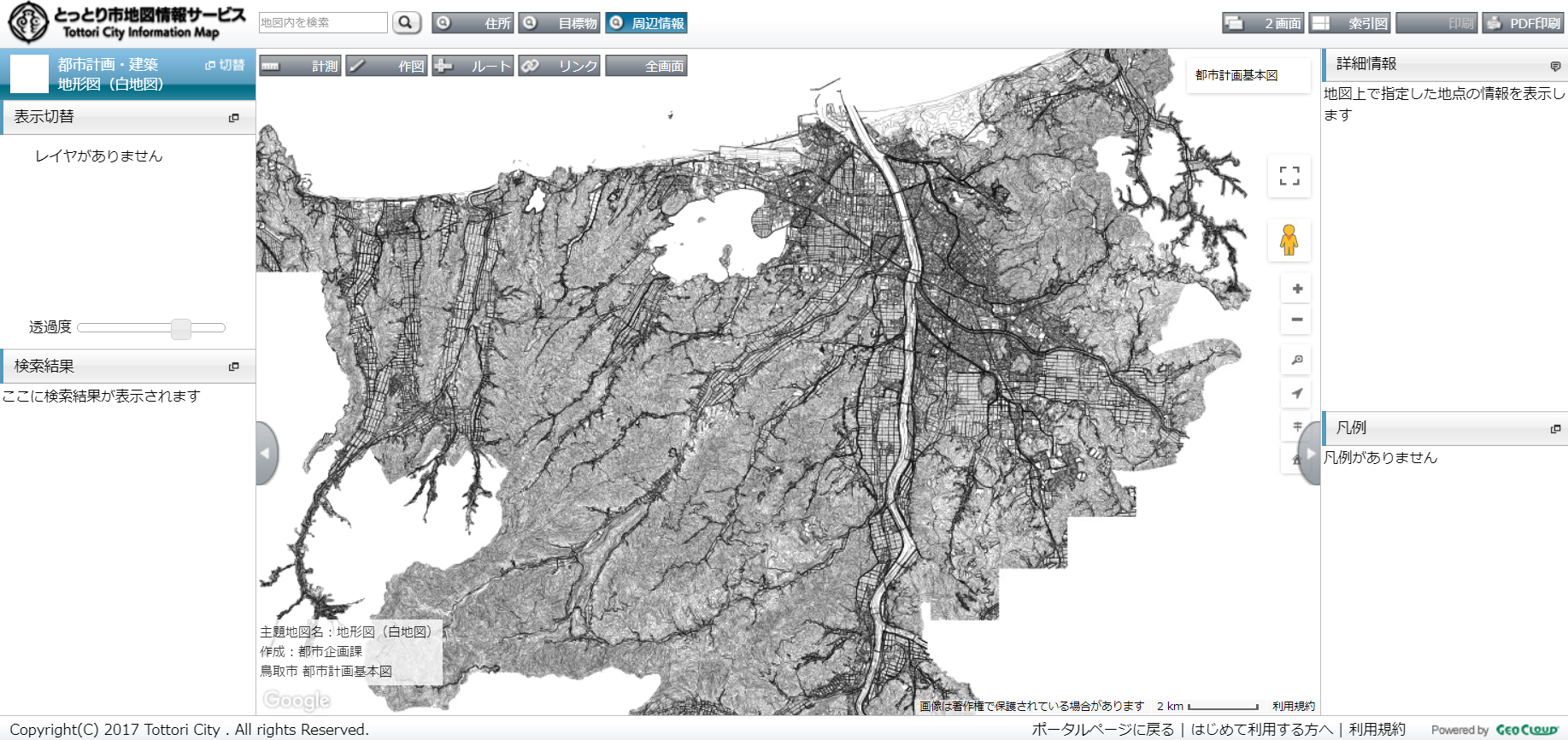Select the 作図 drawing tool
This screenshot has width=1568, height=740.
coord(386,66)
